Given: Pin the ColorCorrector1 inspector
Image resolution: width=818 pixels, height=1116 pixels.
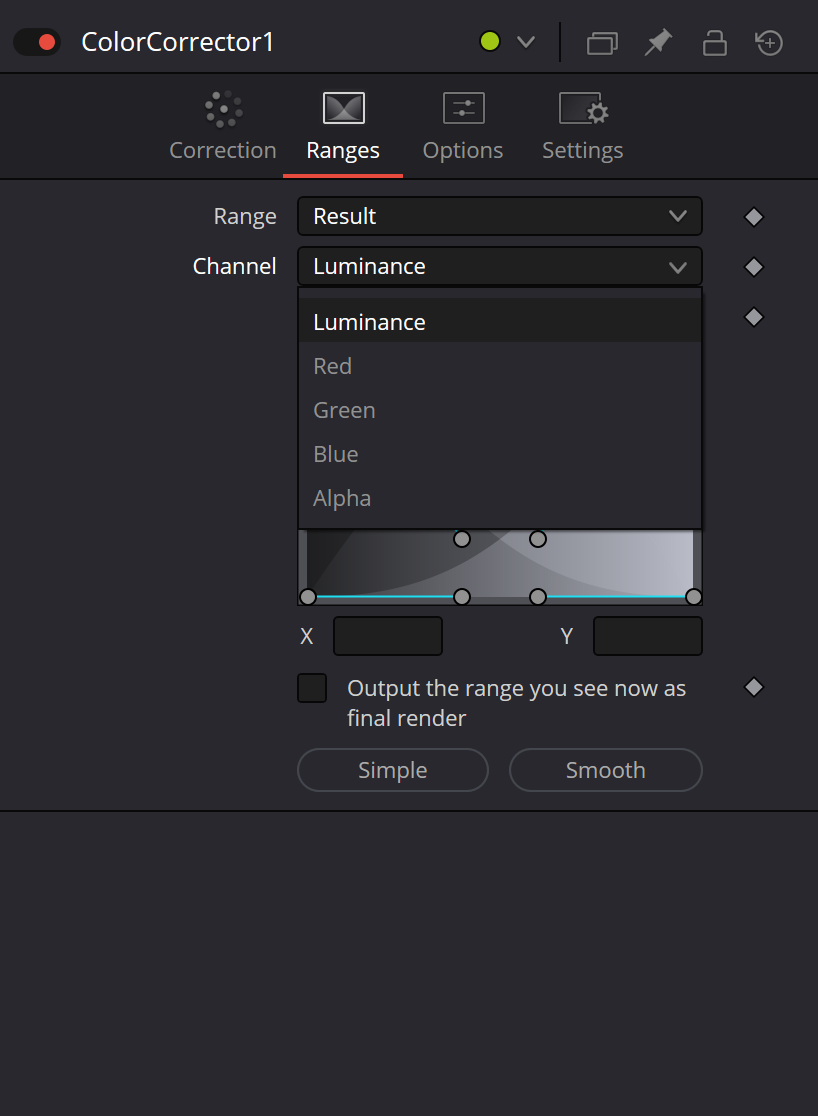Looking at the screenshot, I should tap(658, 43).
